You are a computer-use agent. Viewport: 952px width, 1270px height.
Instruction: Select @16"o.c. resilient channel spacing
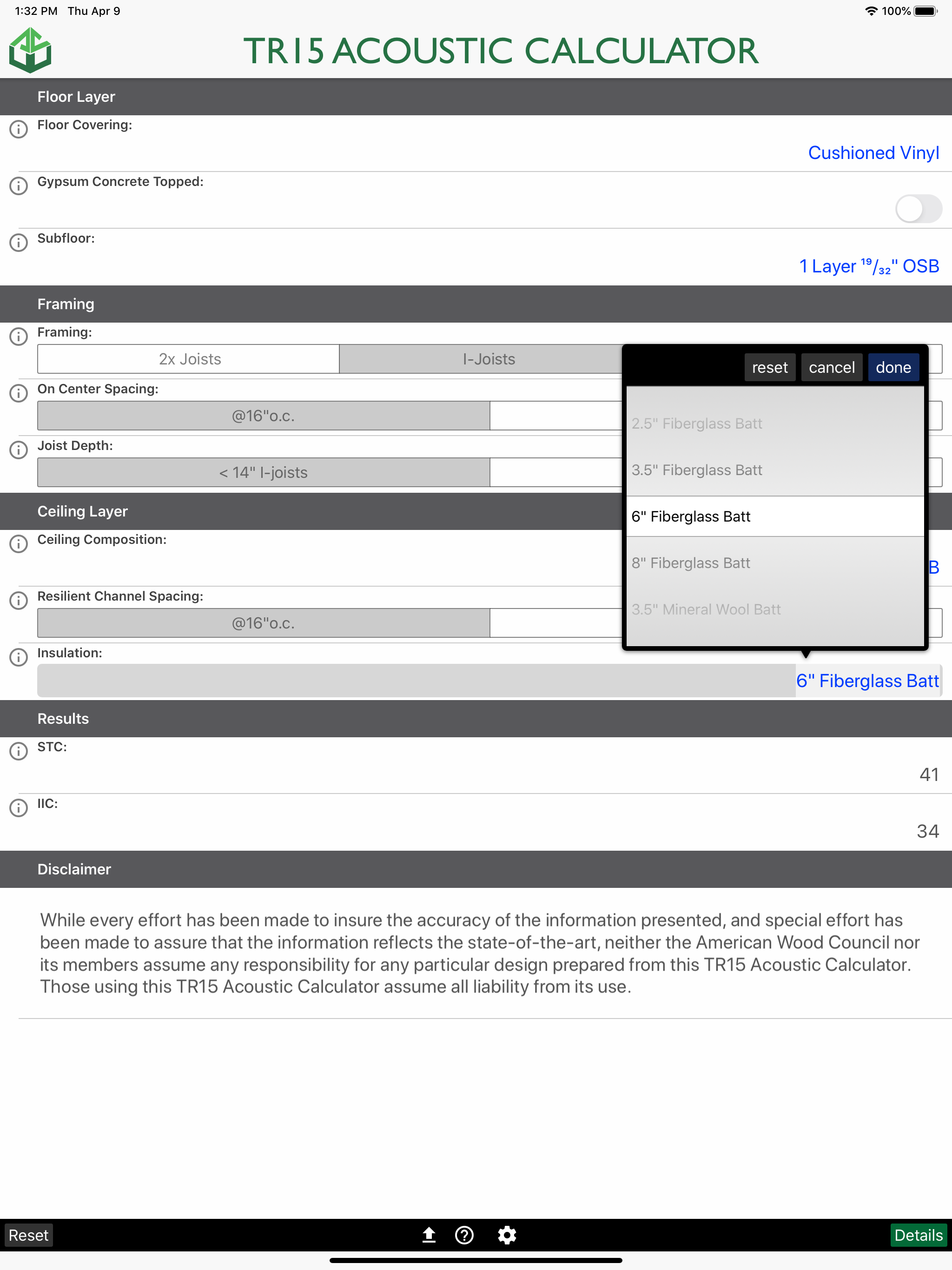pyautogui.click(x=264, y=623)
